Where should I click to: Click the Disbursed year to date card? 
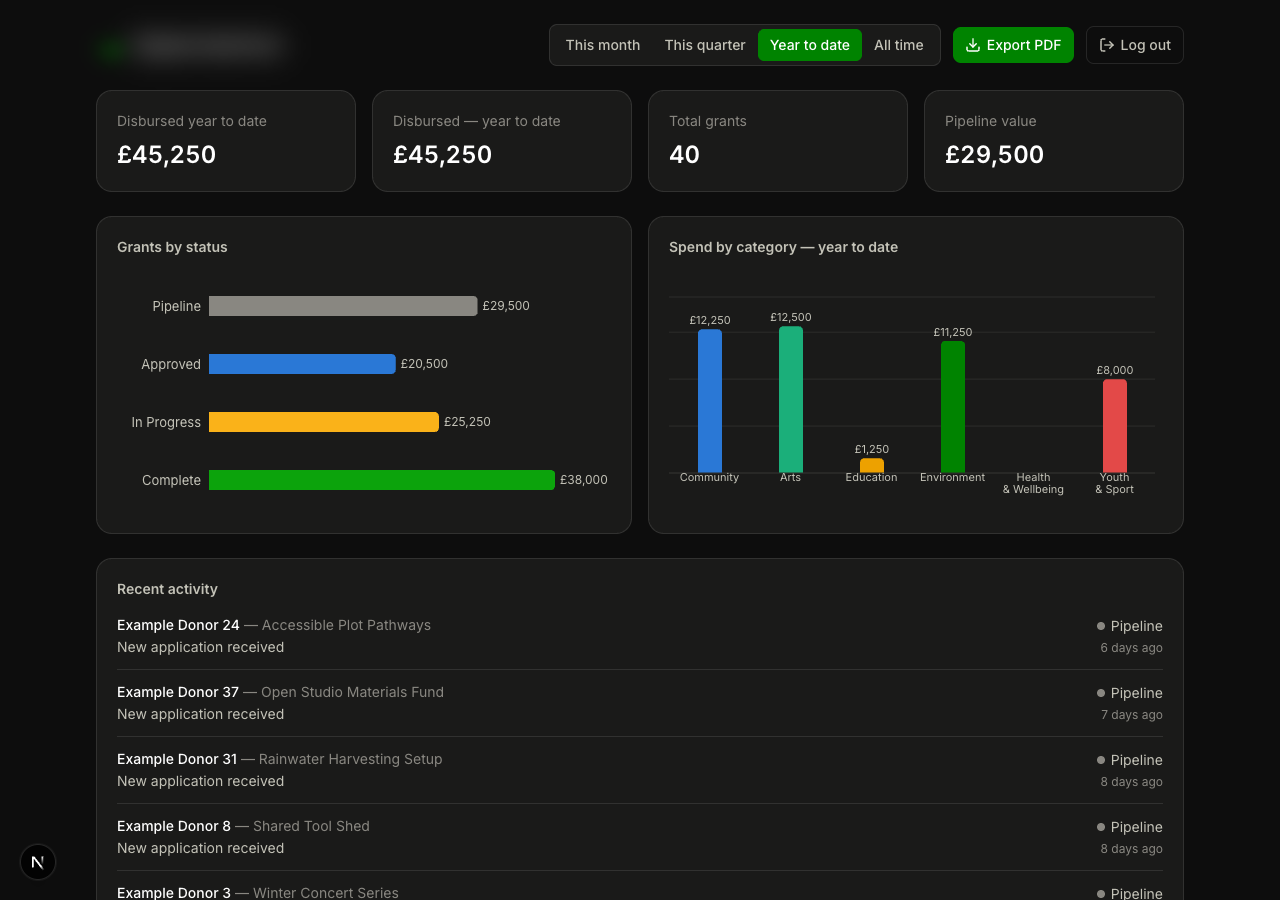coord(226,141)
